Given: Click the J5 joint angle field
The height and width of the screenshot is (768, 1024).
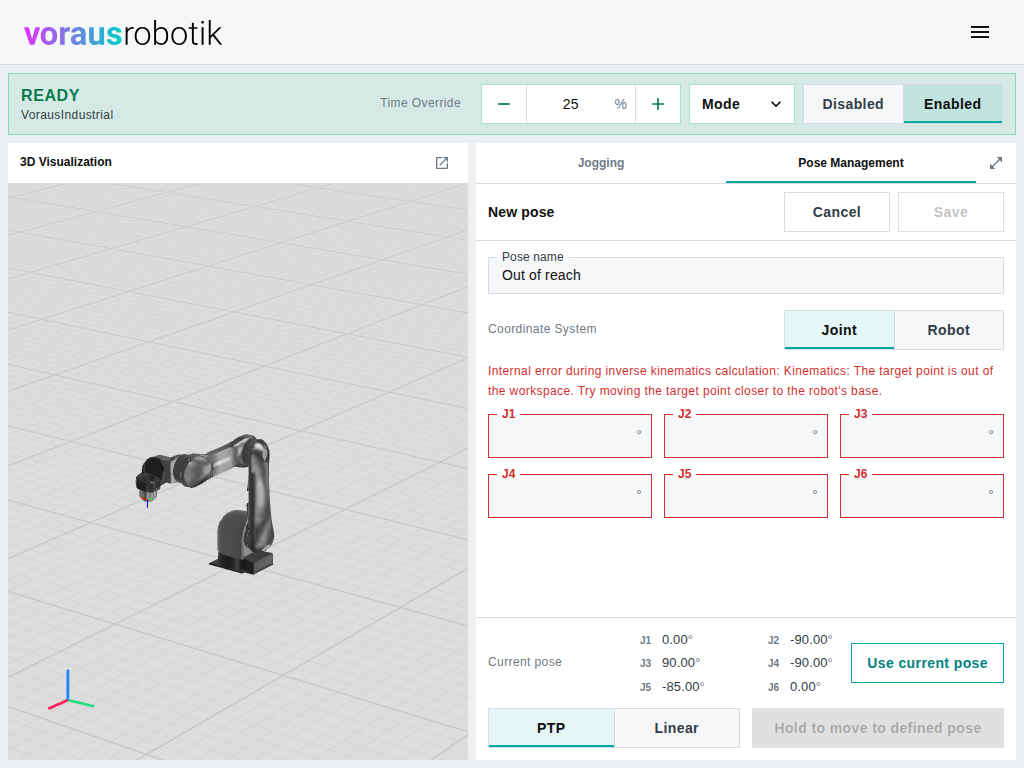Looking at the screenshot, I should (x=745, y=496).
